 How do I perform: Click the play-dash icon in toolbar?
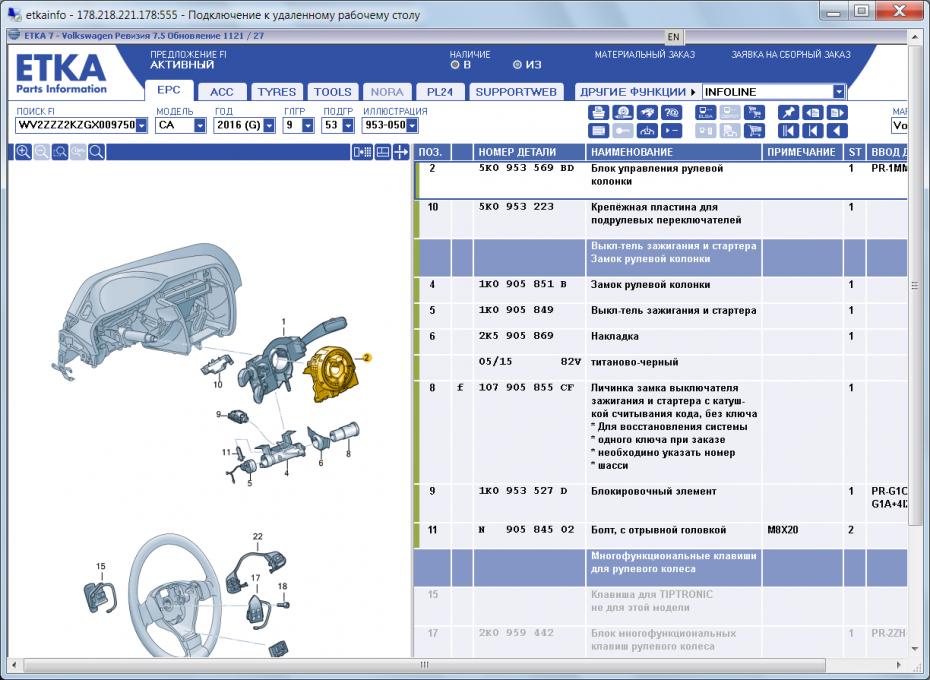pos(671,131)
